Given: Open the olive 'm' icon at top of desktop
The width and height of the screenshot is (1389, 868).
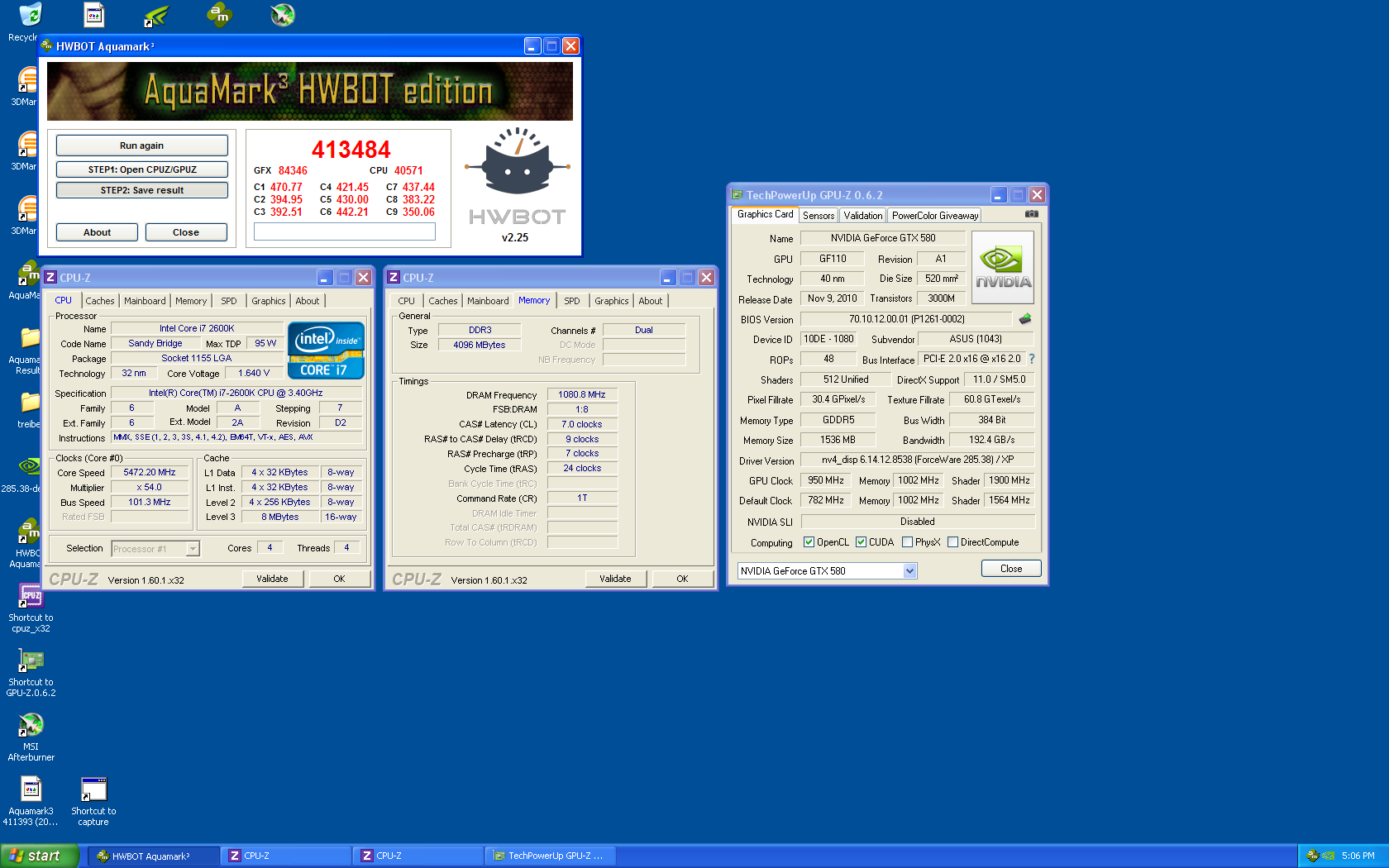Looking at the screenshot, I should 219,14.
